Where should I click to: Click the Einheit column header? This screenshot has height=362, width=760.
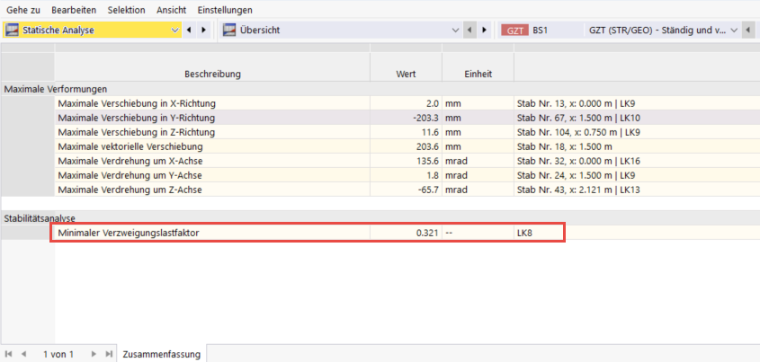tap(478, 74)
